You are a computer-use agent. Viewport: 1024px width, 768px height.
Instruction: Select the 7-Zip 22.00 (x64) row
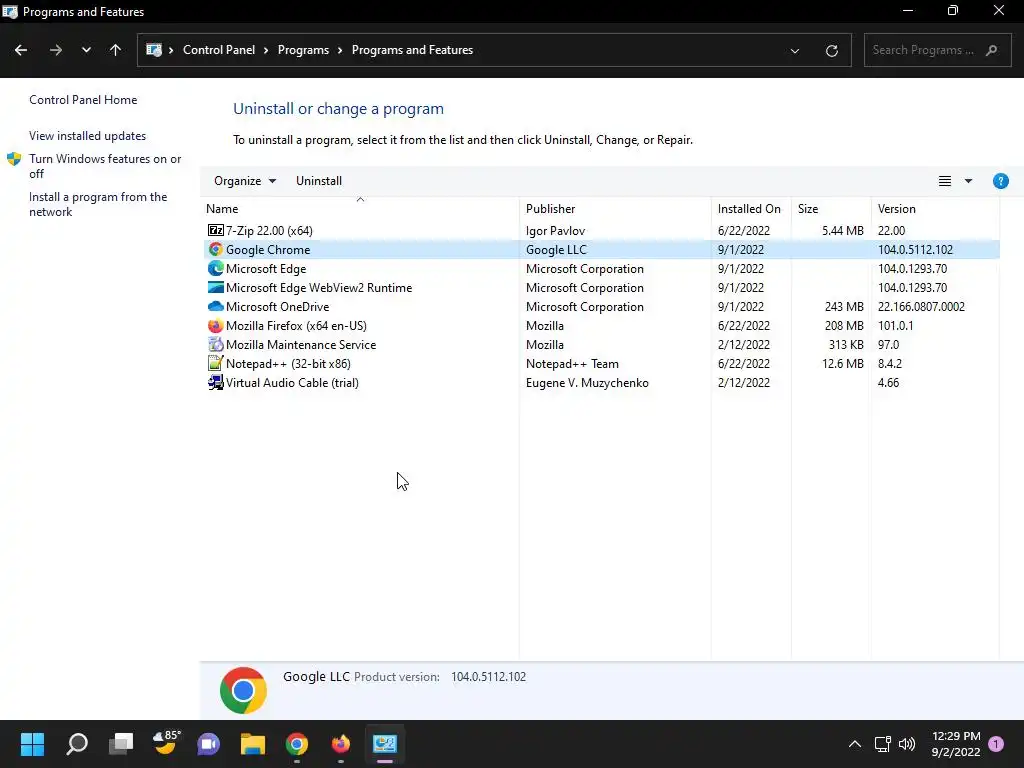click(x=601, y=231)
